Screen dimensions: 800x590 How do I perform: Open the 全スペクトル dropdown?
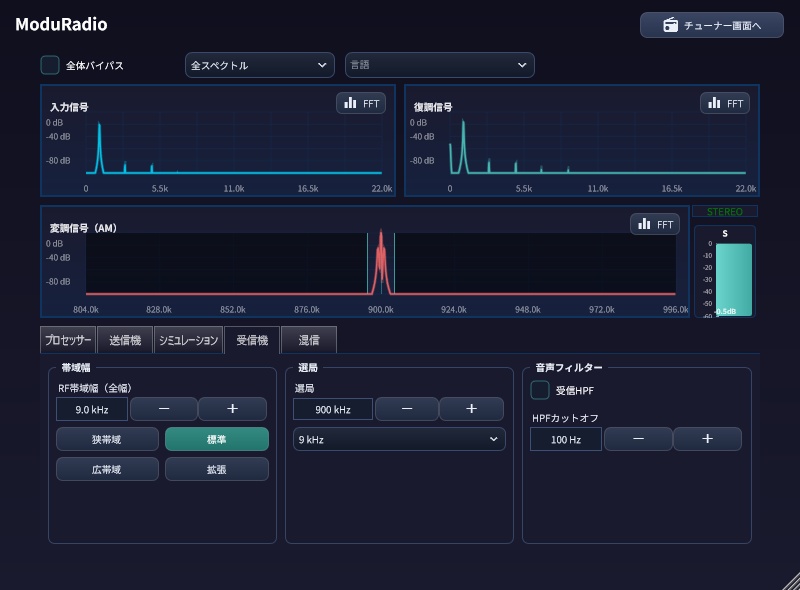point(259,65)
